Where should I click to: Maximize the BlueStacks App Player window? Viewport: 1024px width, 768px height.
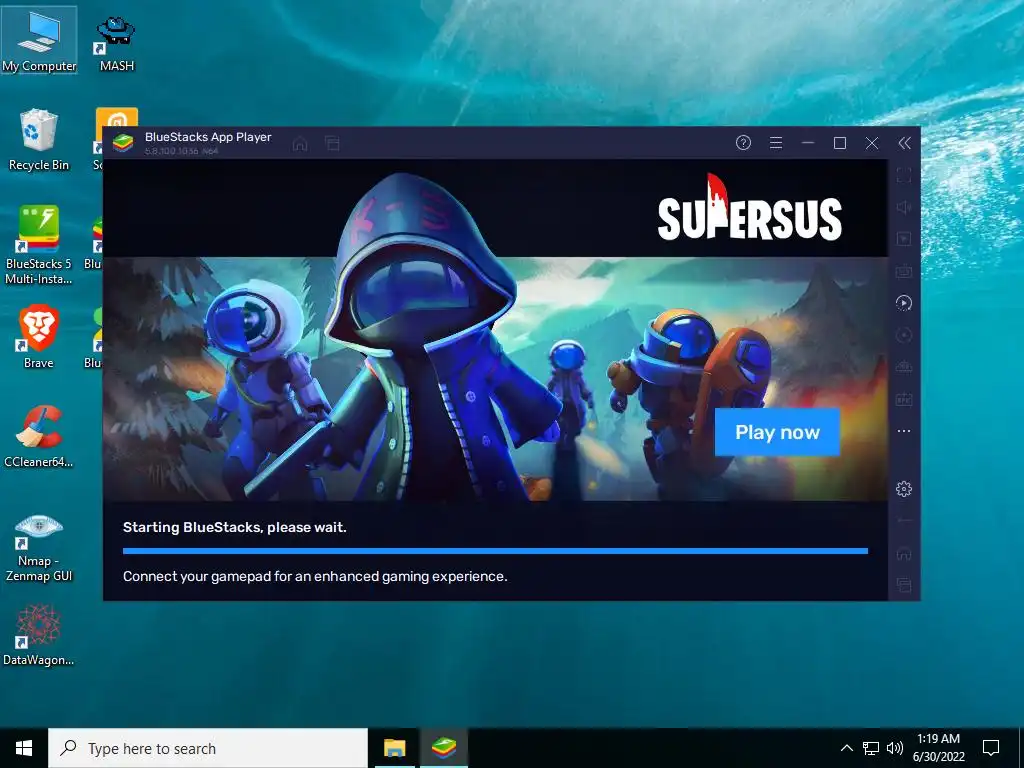(840, 143)
